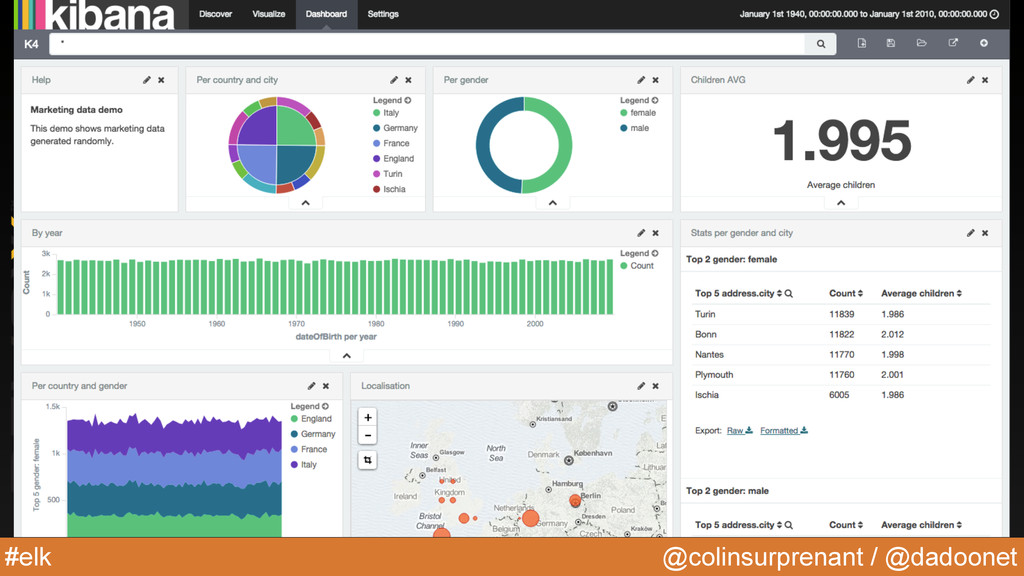
Task: Collapse legend in Per gender panel
Action: 655,101
